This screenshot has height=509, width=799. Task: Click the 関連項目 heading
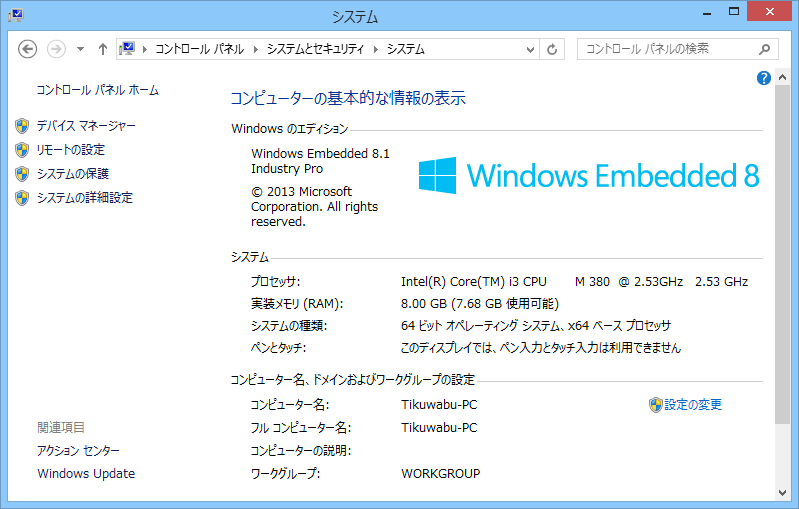click(61, 427)
